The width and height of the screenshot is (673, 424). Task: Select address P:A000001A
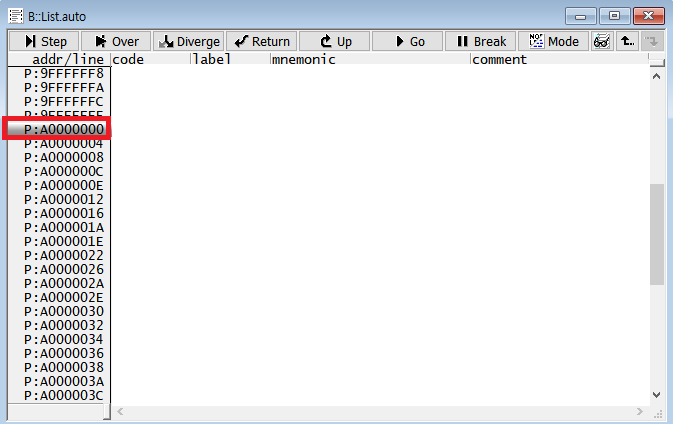pyautogui.click(x=64, y=227)
